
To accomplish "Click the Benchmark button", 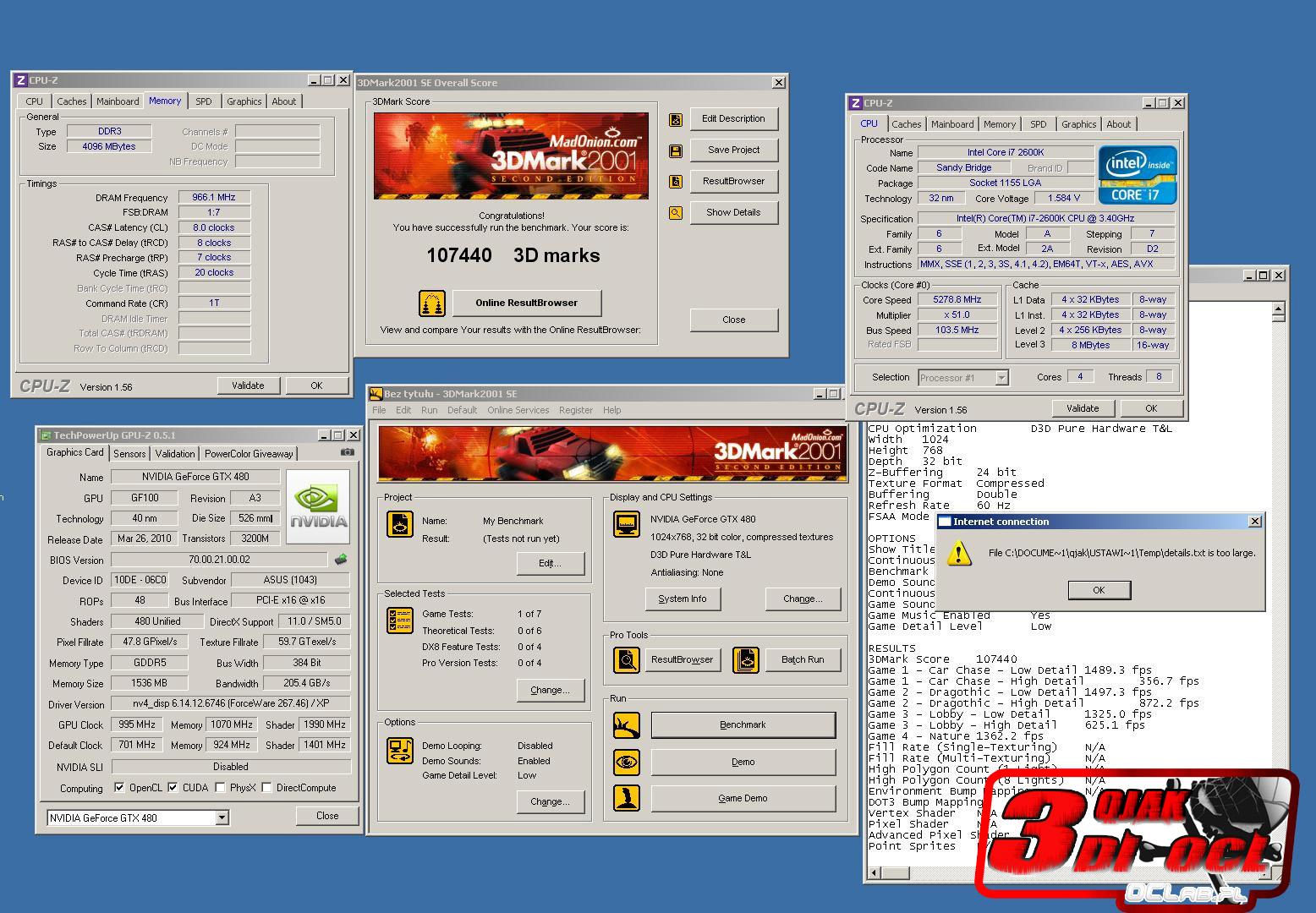I will pos(743,724).
